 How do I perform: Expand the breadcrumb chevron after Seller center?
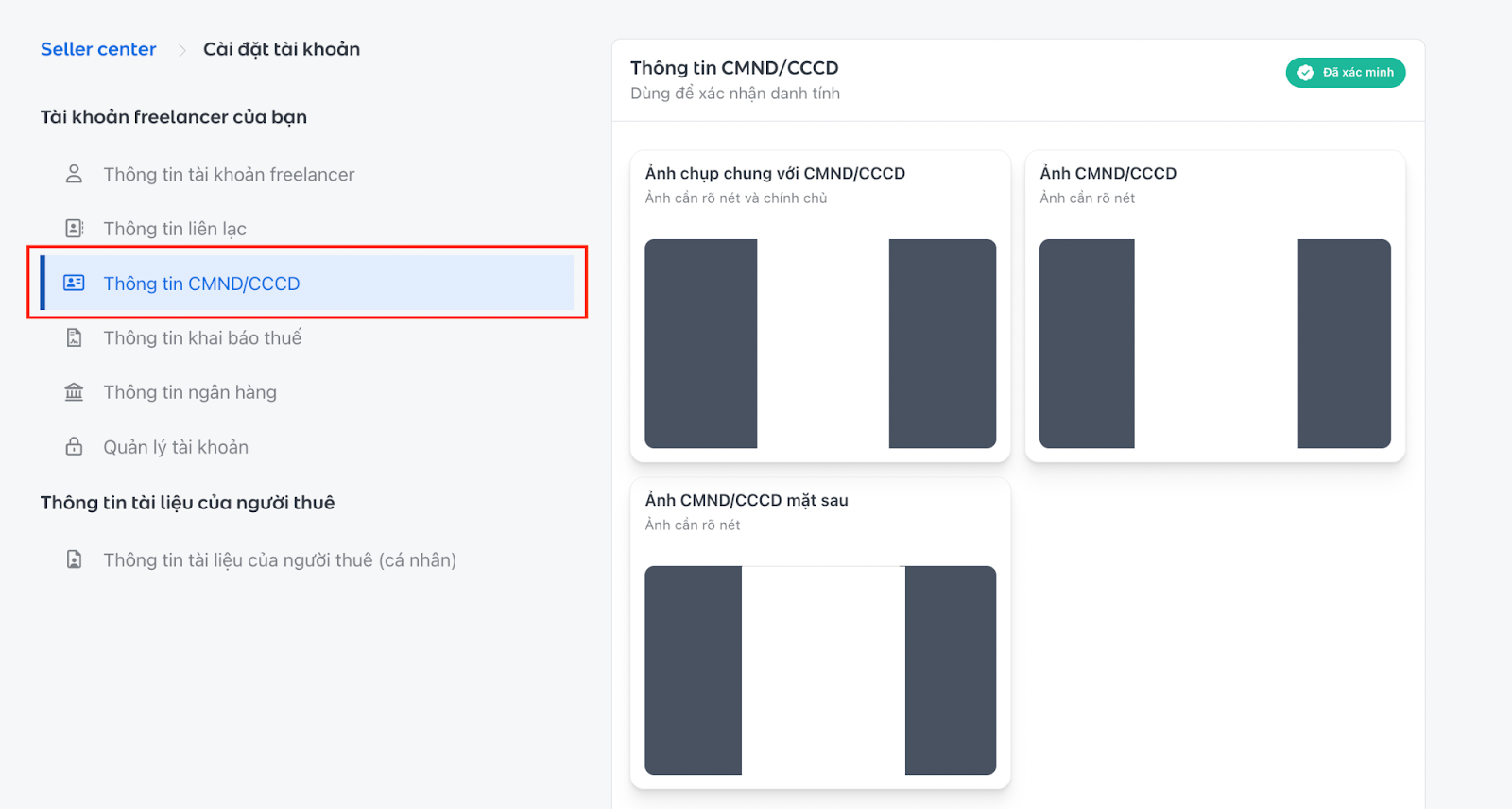tap(180, 49)
